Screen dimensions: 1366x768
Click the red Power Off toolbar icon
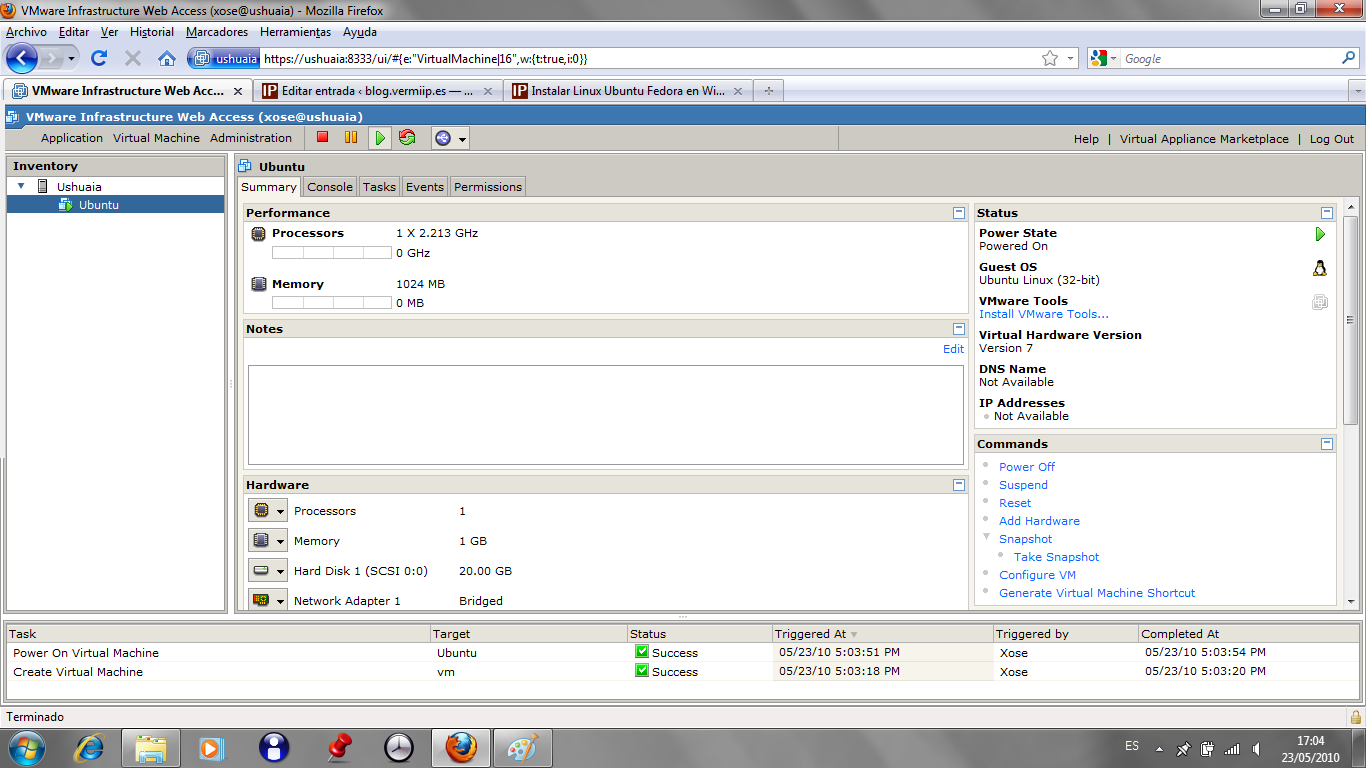click(x=322, y=138)
